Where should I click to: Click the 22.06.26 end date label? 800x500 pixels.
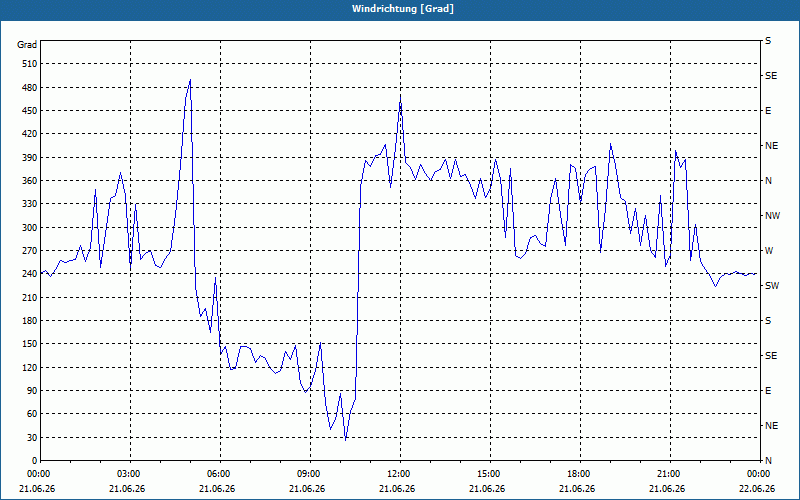point(757,488)
